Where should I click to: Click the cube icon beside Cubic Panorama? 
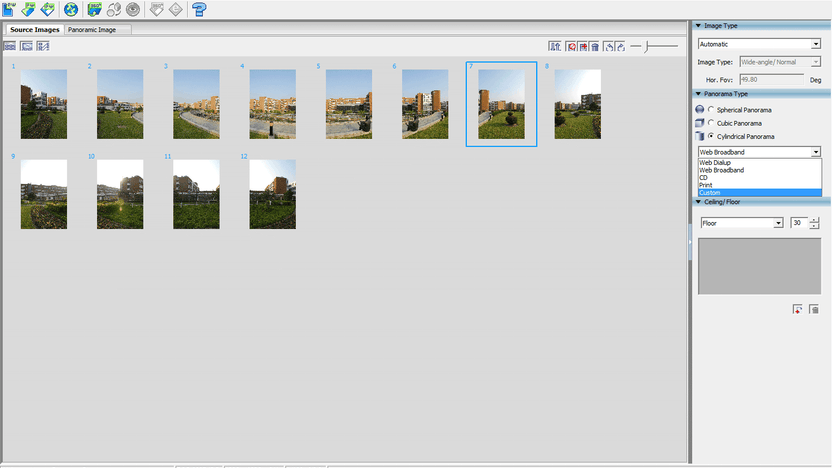(700, 123)
